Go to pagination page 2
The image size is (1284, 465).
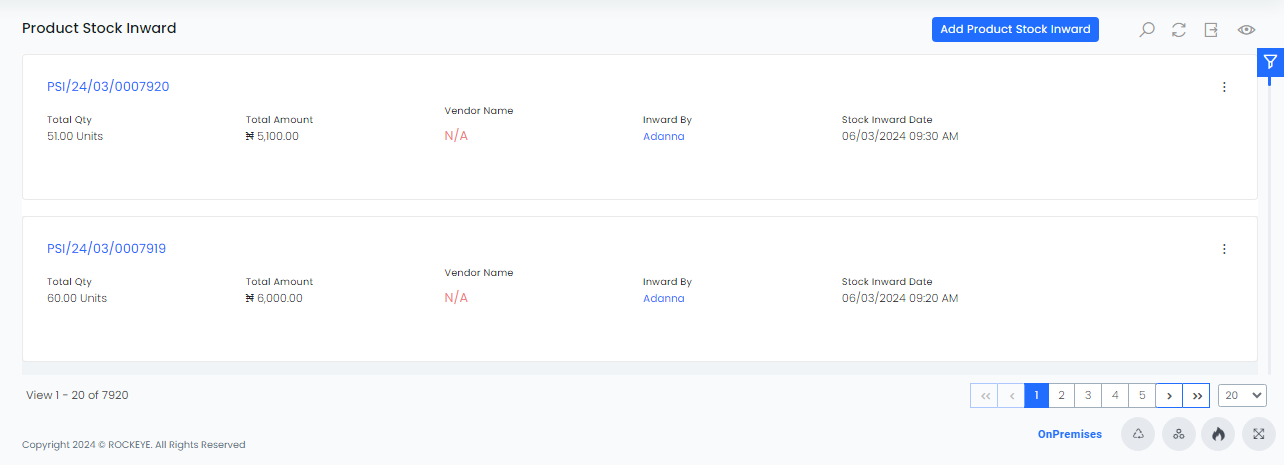(x=1062, y=395)
